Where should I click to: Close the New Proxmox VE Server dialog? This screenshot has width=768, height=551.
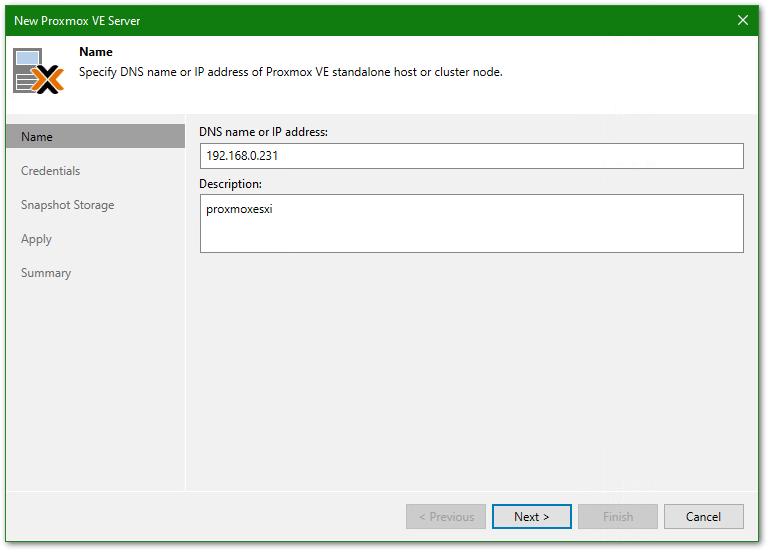point(743,20)
